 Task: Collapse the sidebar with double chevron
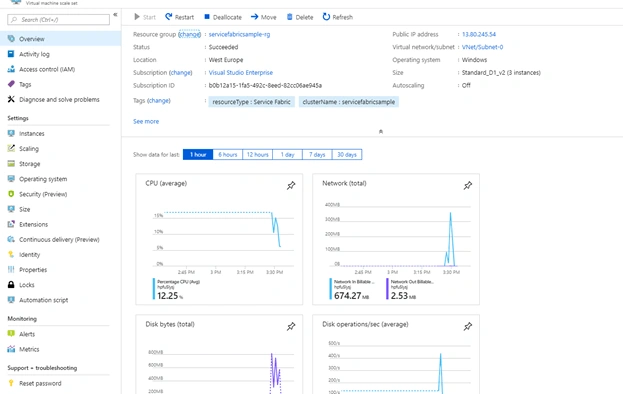pos(115,15)
